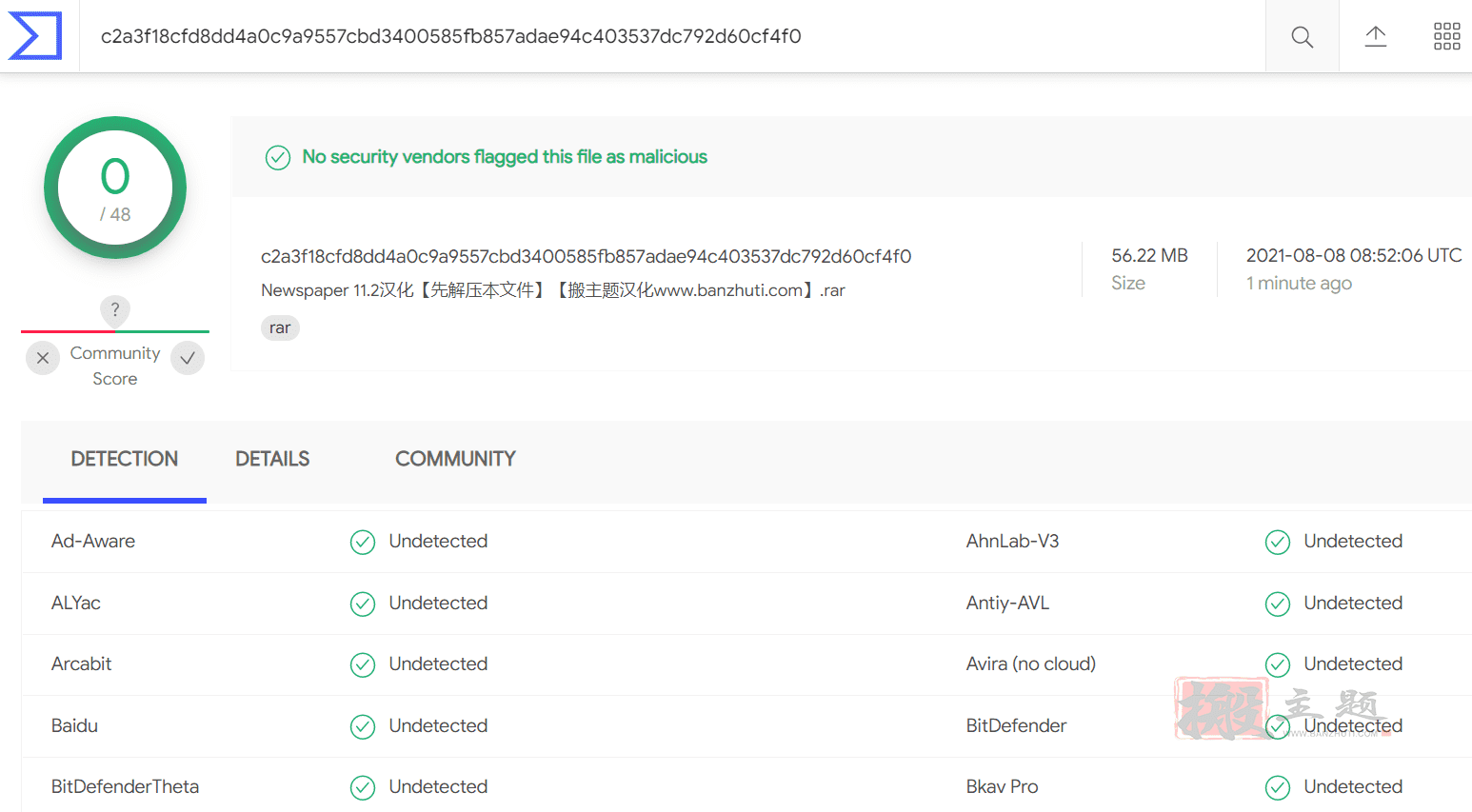Click the 0 / 48 detection score circle
The width and height of the screenshot is (1472, 812).
coord(115,188)
